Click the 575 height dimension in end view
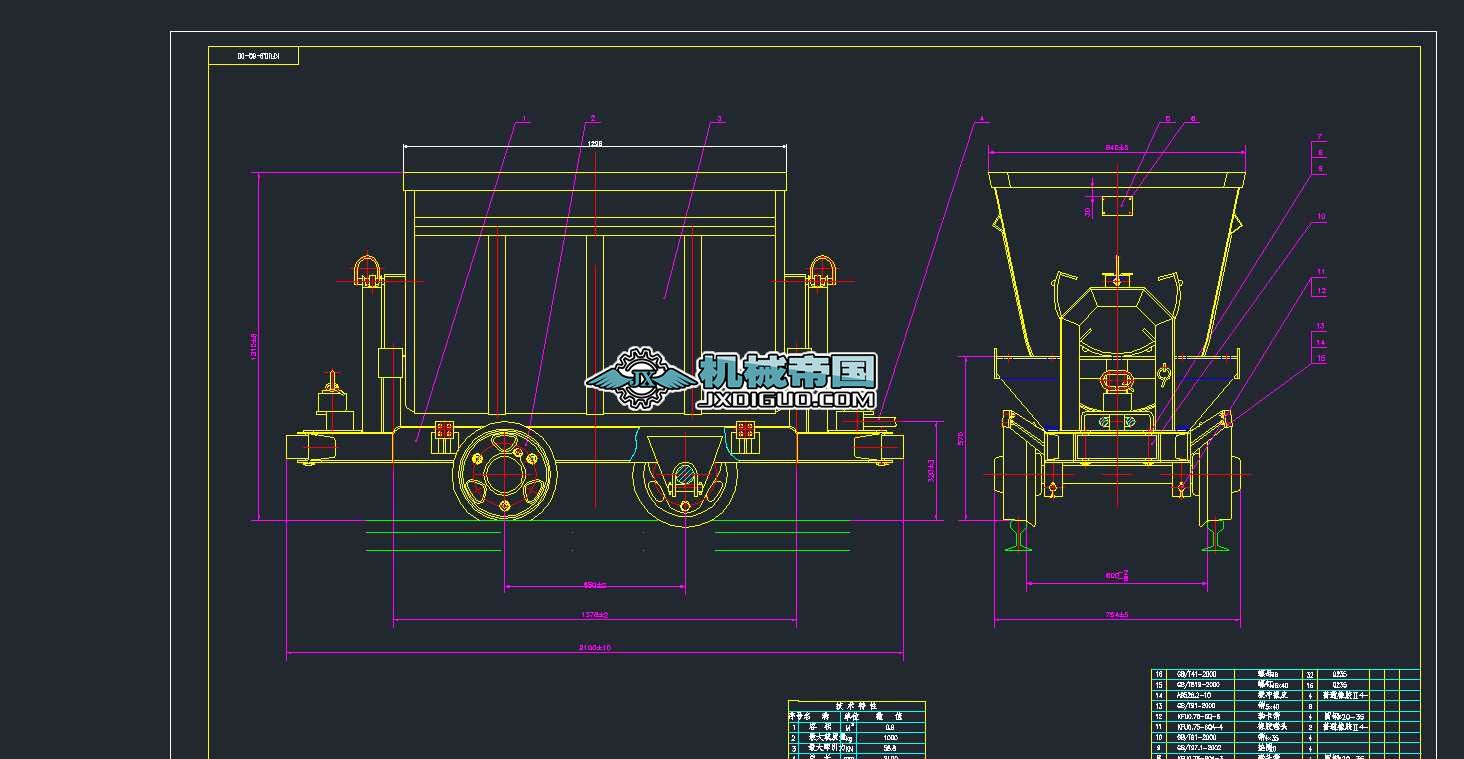 click(x=961, y=438)
